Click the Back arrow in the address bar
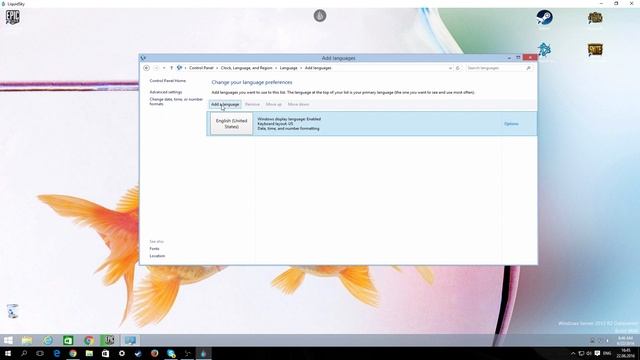Screen dimensions: 640x360 tap(147, 68)
